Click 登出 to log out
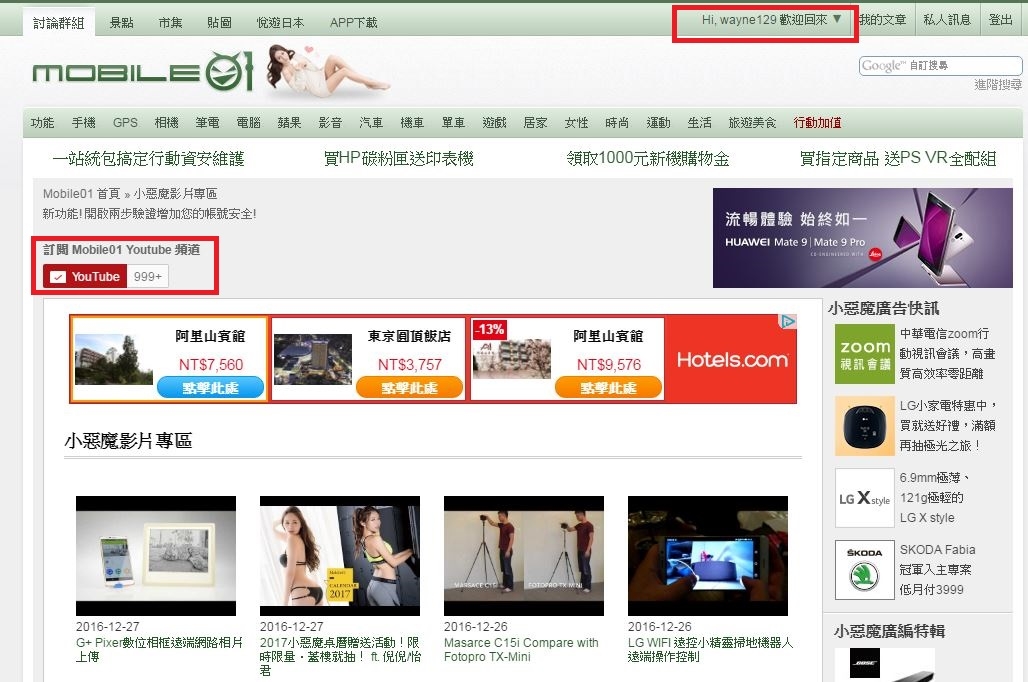The image size is (1028, 682). pyautogui.click(x=1000, y=20)
